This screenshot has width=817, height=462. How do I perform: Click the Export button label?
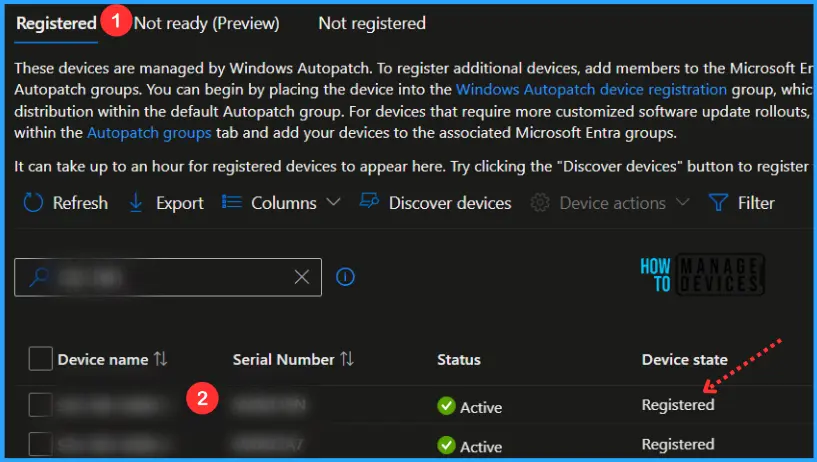click(x=180, y=203)
